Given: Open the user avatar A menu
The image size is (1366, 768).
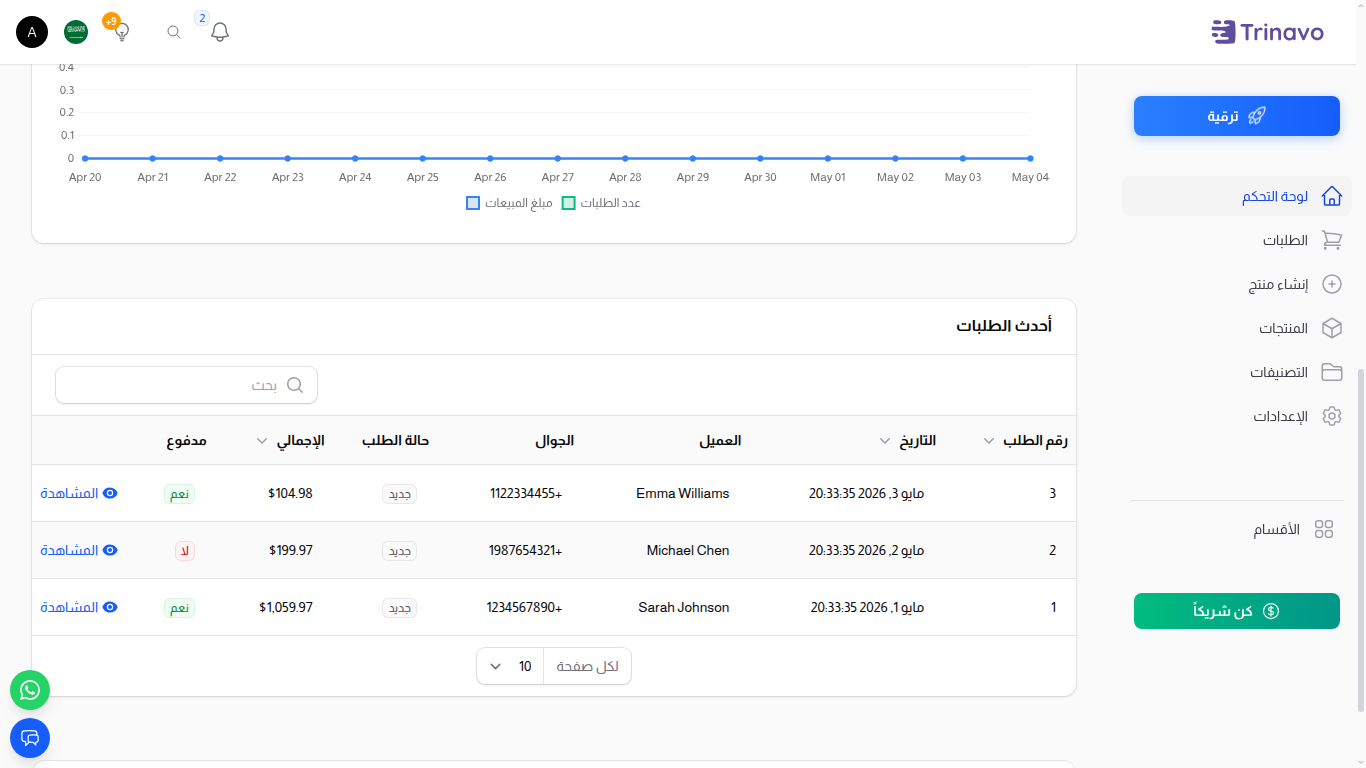Looking at the screenshot, I should [32, 32].
